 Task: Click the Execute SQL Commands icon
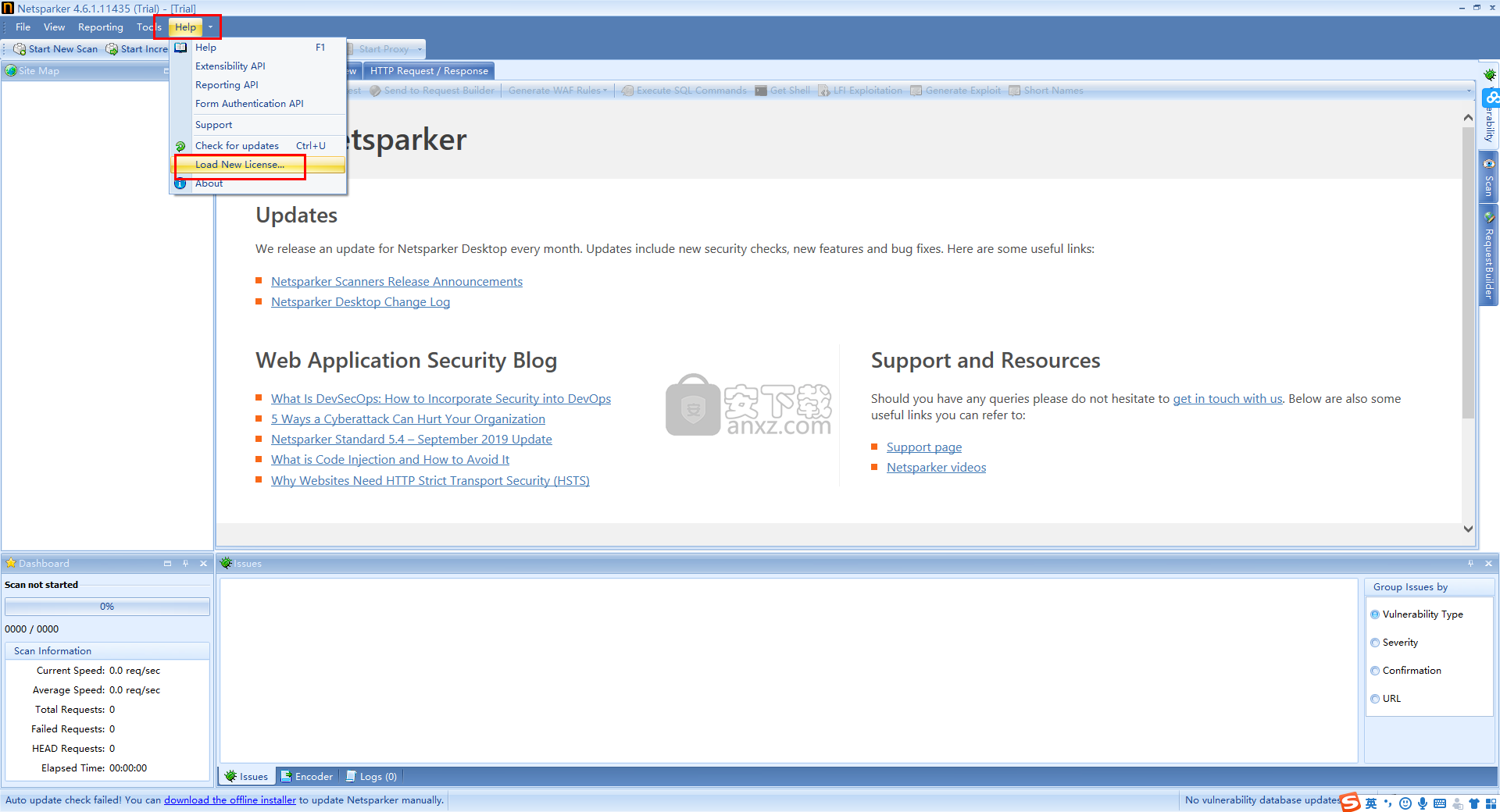point(627,91)
